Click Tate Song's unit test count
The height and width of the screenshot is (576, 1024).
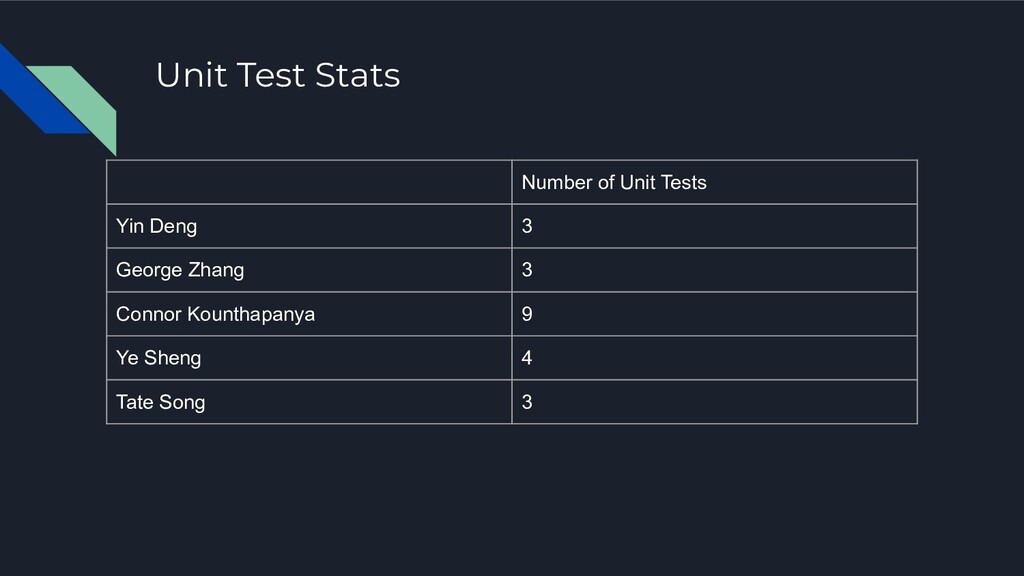click(x=527, y=402)
